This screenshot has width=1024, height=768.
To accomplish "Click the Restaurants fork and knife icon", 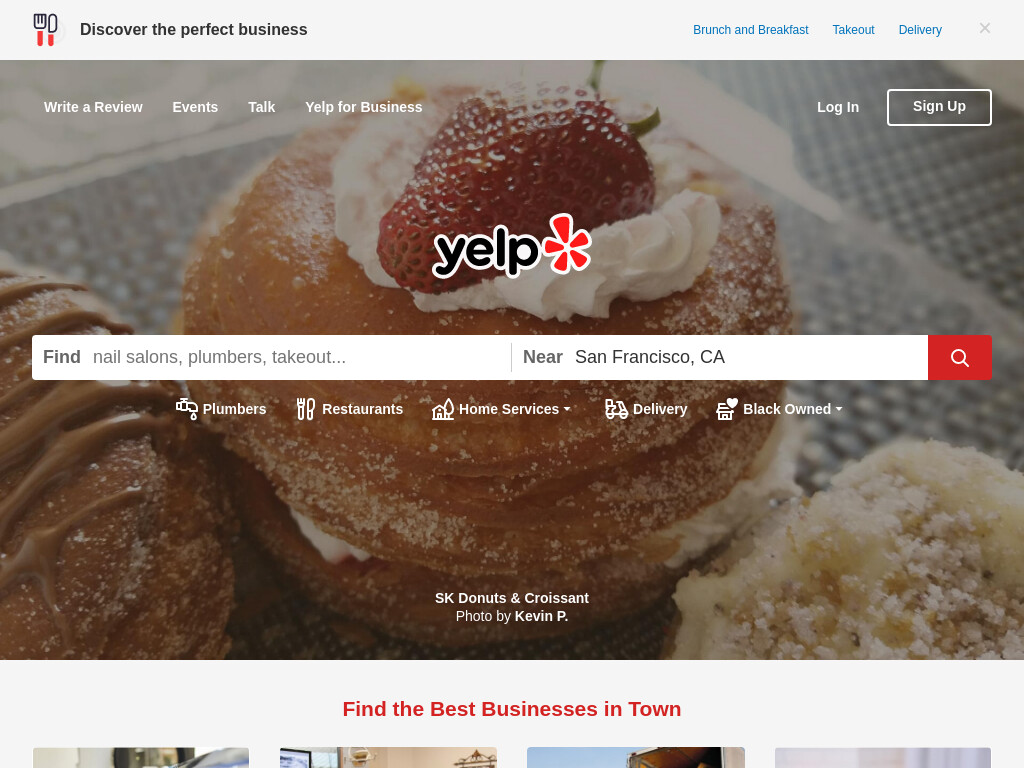I will point(306,409).
